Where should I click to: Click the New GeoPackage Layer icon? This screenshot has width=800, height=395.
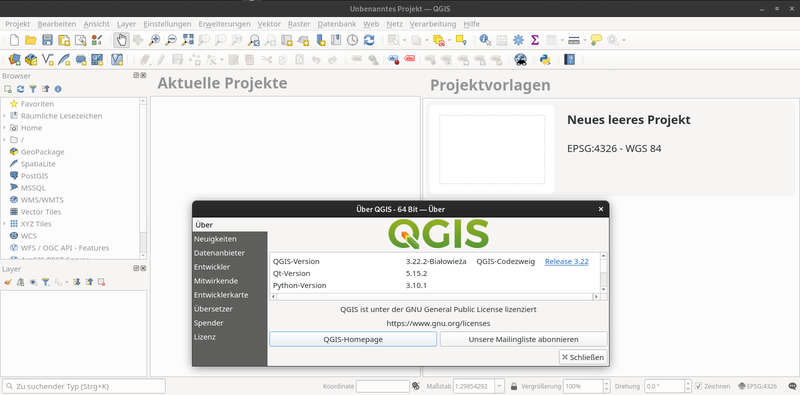click(x=31, y=60)
